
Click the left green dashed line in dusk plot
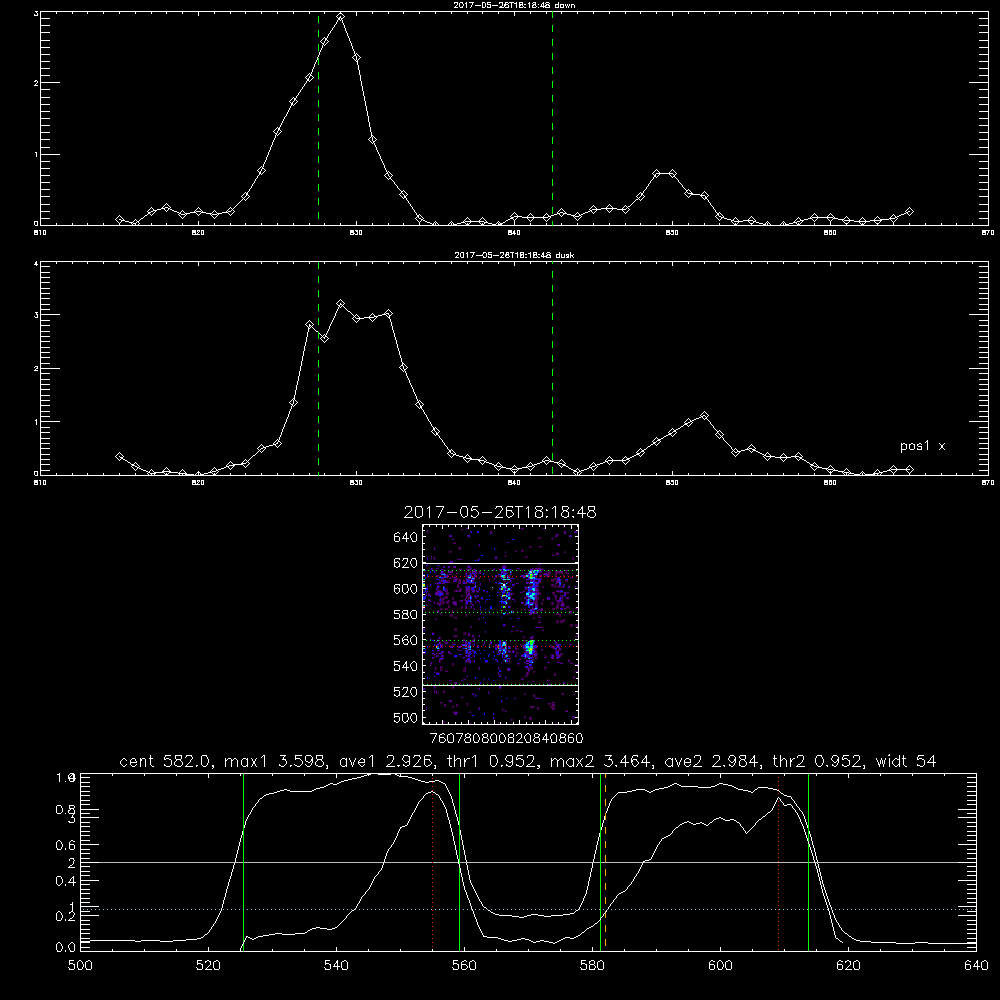pos(318,368)
